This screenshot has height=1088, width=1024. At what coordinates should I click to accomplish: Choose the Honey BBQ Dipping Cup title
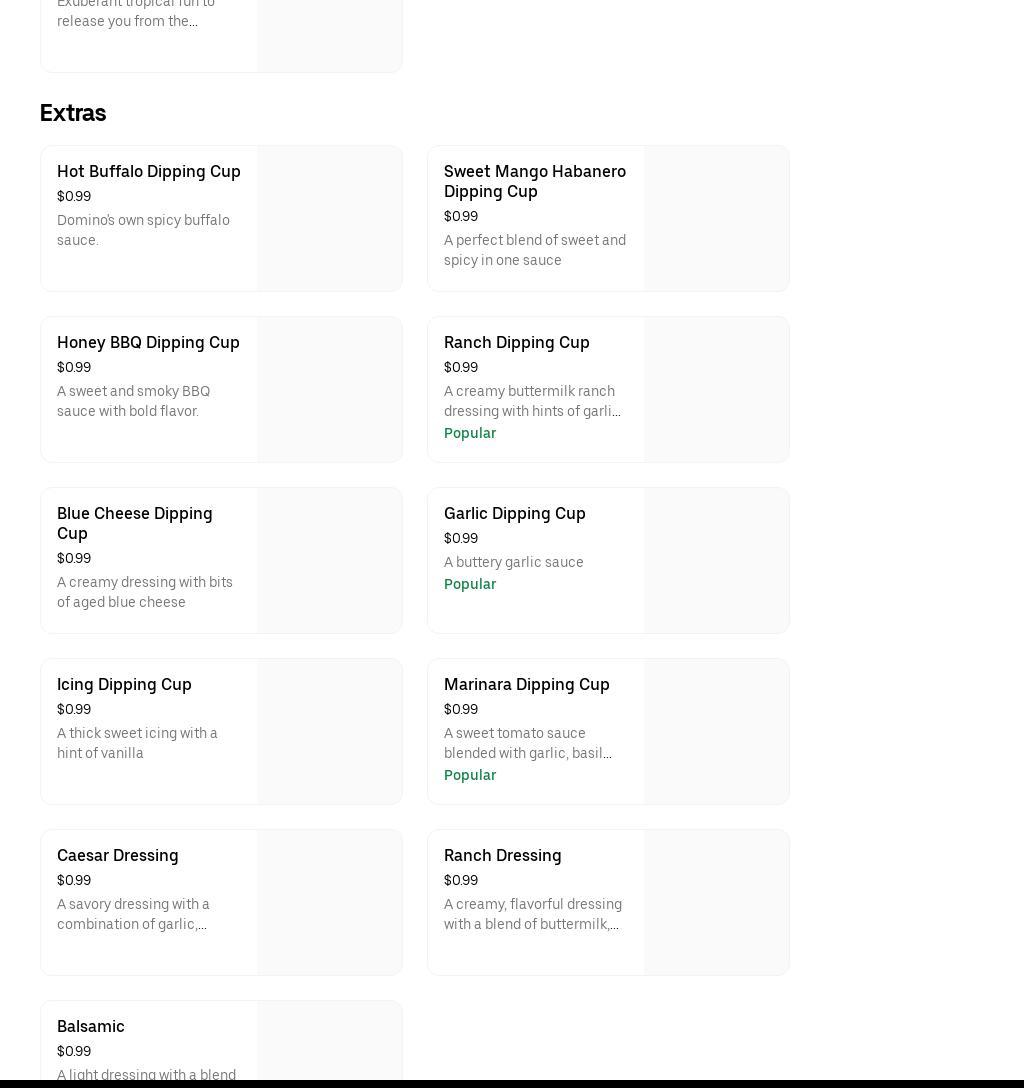tap(148, 342)
